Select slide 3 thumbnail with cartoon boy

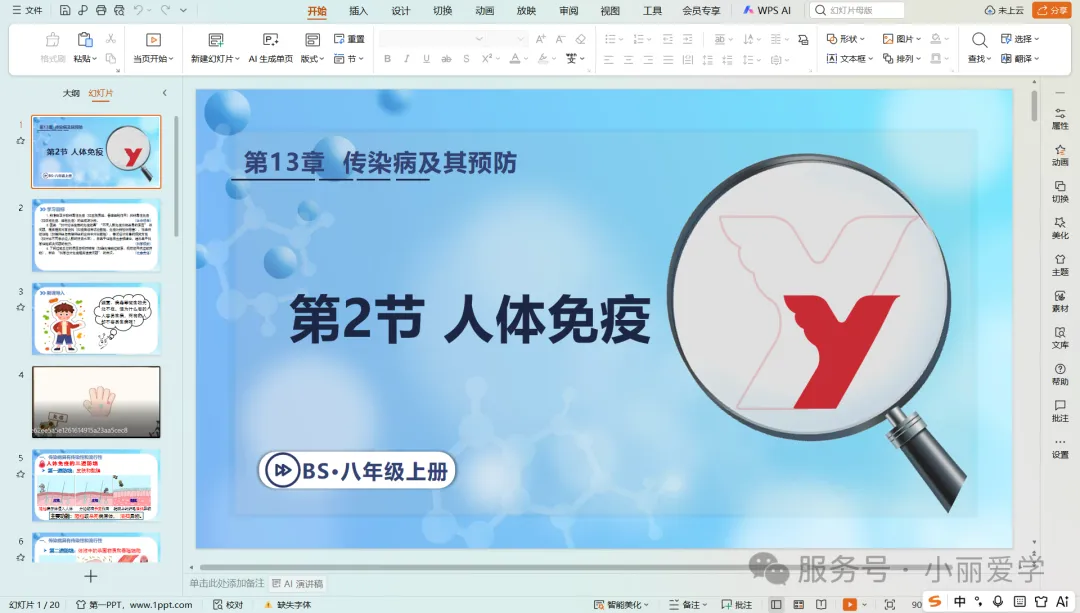pyautogui.click(x=96, y=318)
